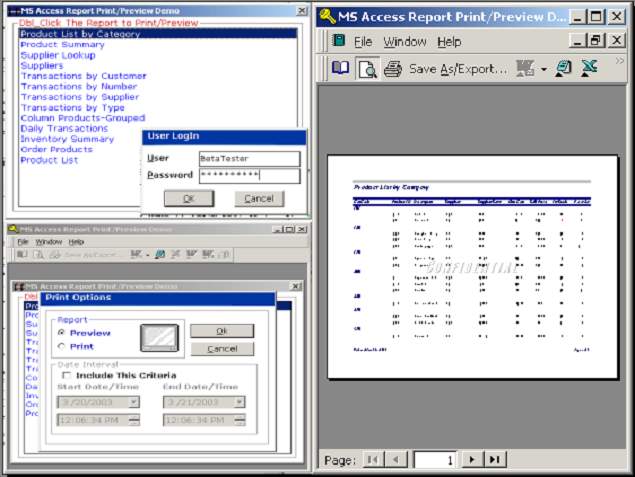Viewport: 635px width, 477px height.
Task: Go to next report page
Action: [472, 459]
